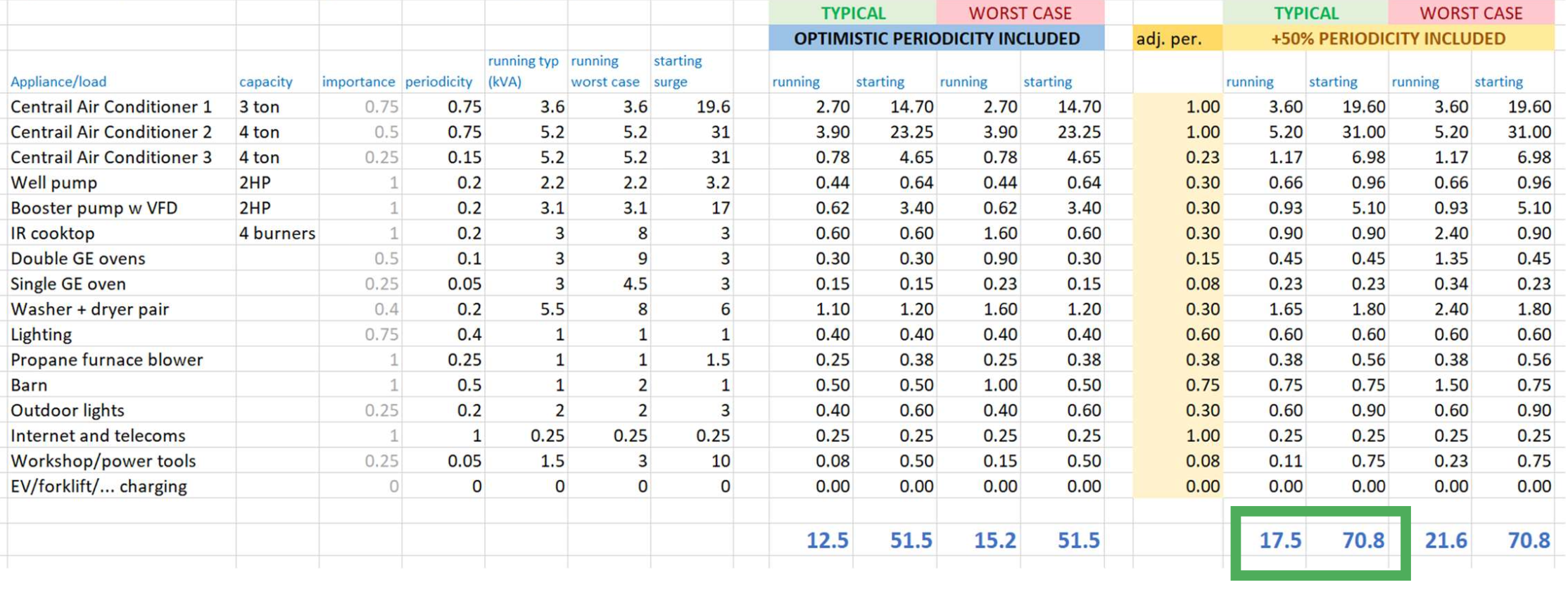Click the "Well pump" row label
Viewport: 1568px width, 594px height.
pos(121,182)
